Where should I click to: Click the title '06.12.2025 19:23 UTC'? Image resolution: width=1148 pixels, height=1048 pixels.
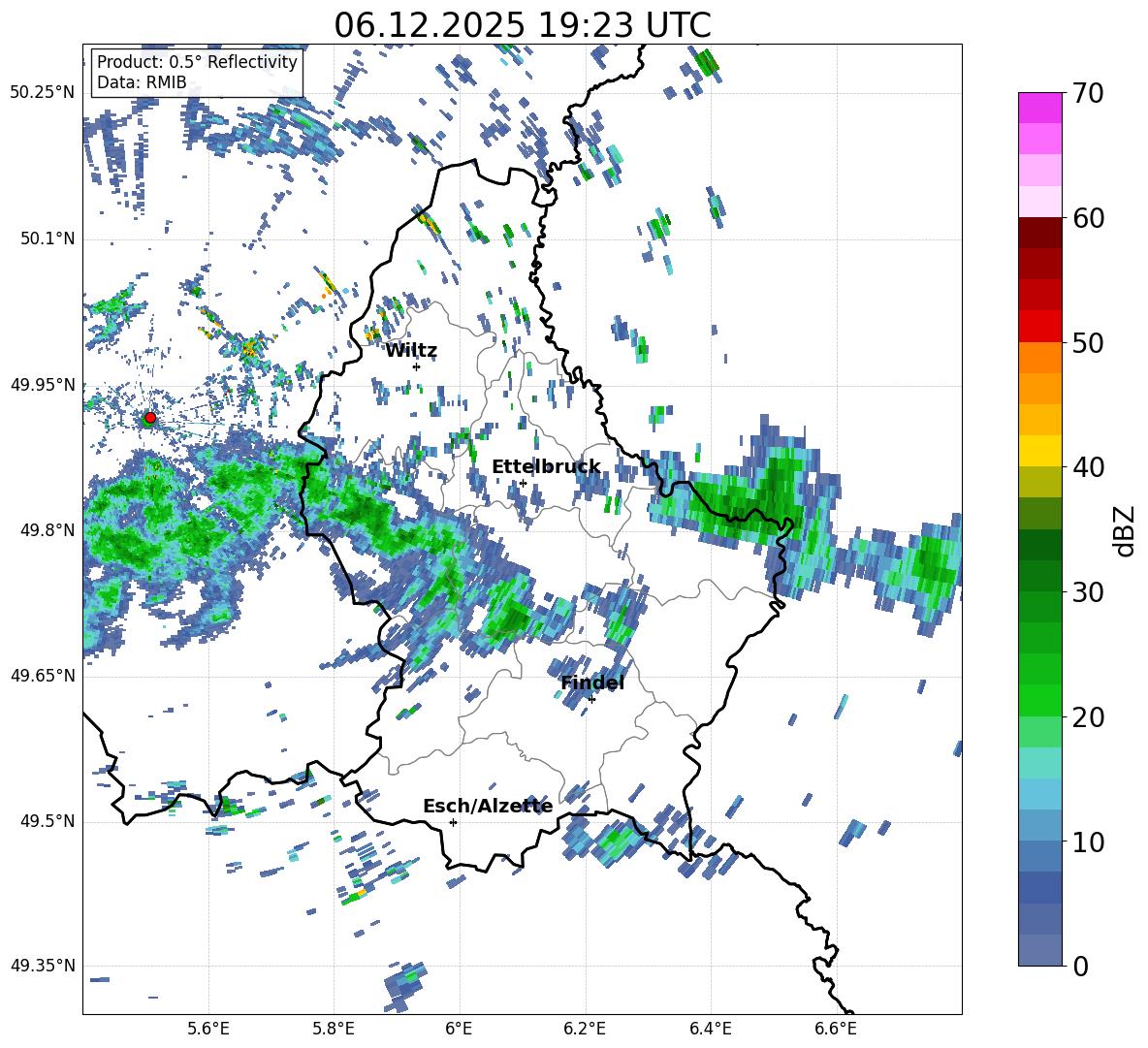click(x=523, y=25)
